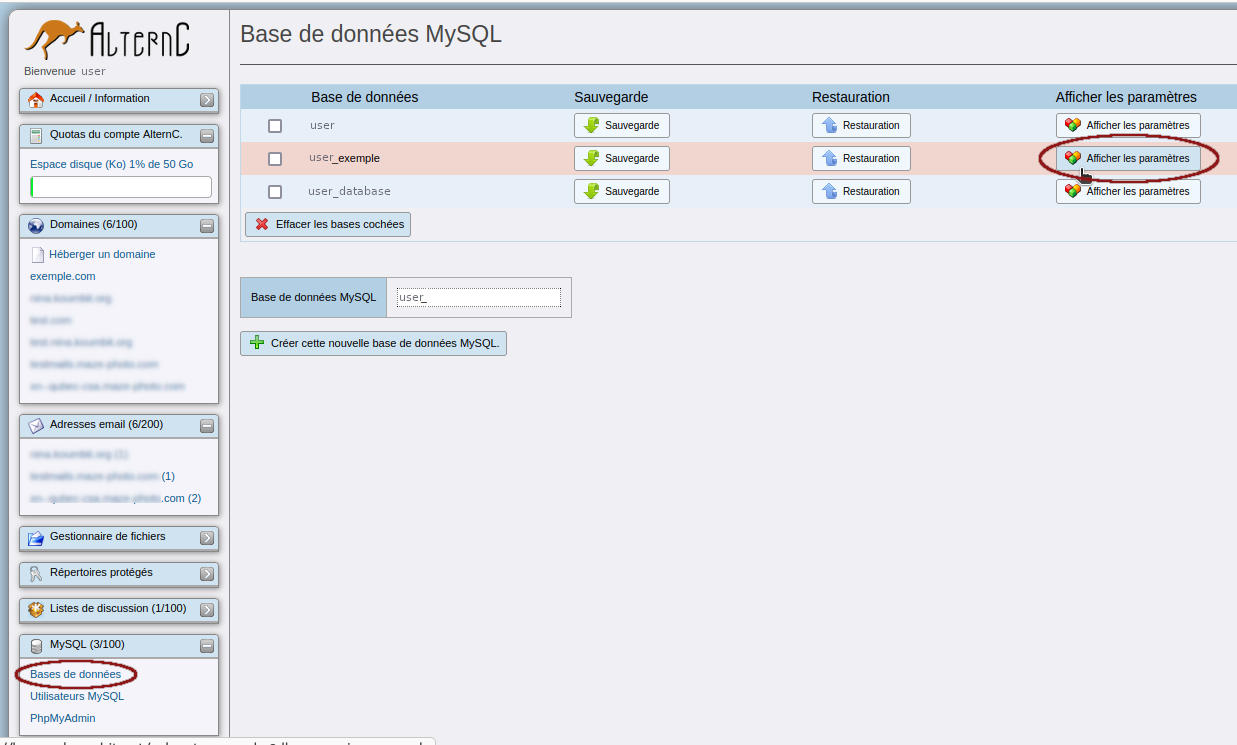Click Effacer les bases cochées button
The width and height of the screenshot is (1237, 745).
(328, 225)
